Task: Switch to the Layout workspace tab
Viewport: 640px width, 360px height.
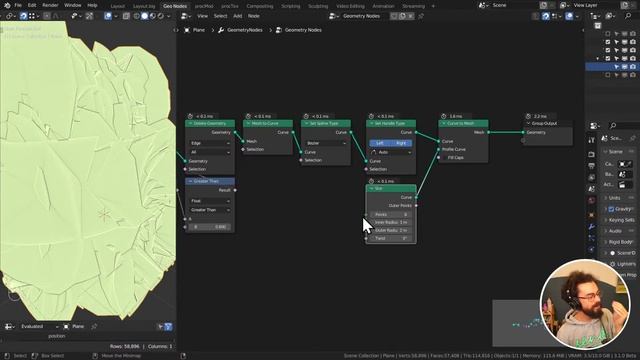Action: pos(118,6)
